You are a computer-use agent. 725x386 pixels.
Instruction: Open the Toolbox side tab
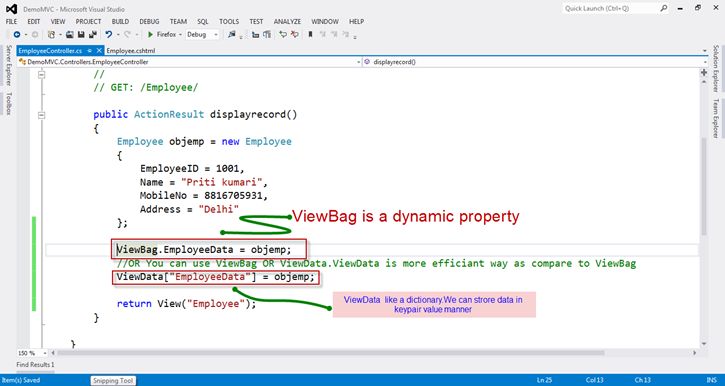8,103
